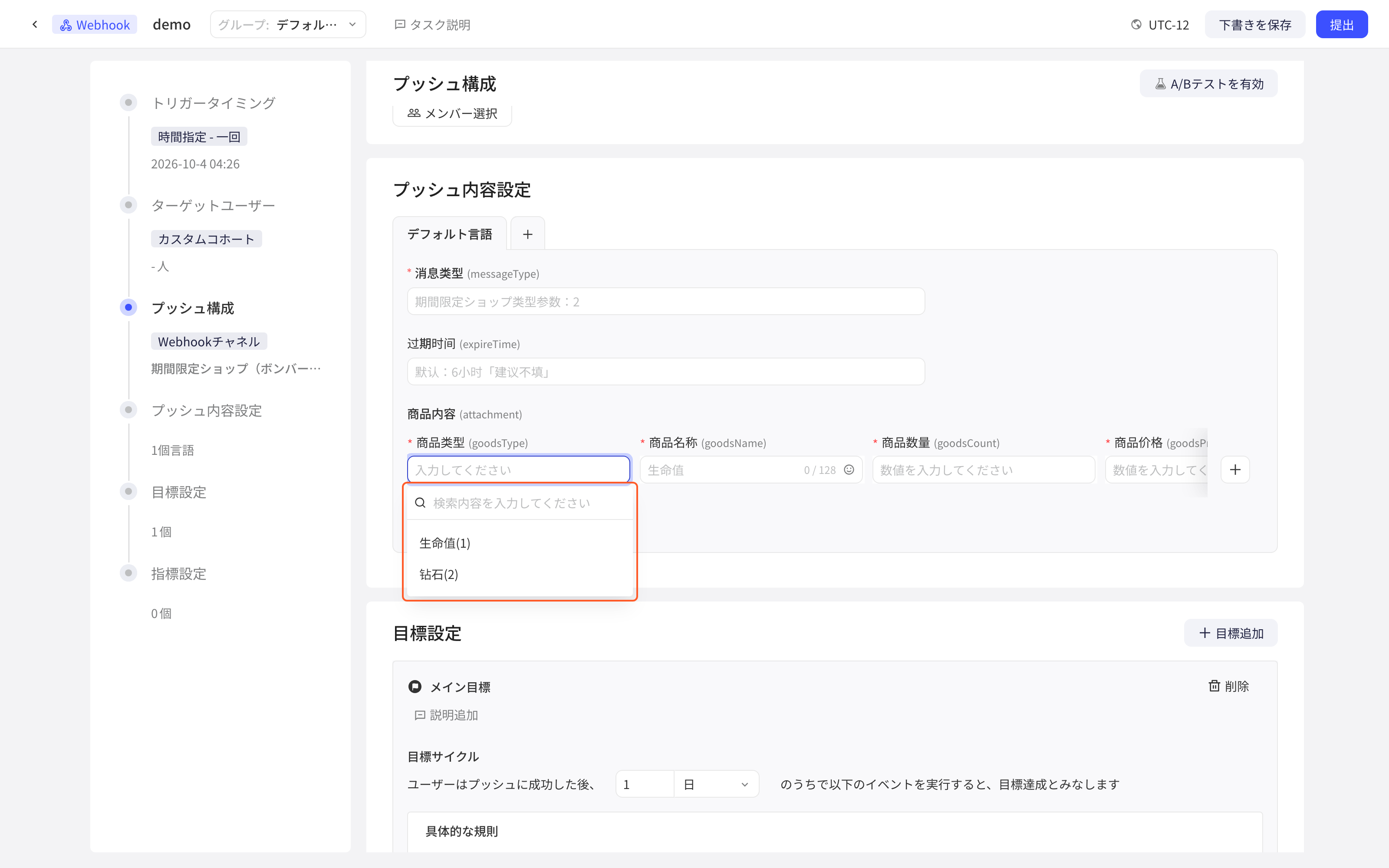Jump to 目標設定 sidebar step

178,492
